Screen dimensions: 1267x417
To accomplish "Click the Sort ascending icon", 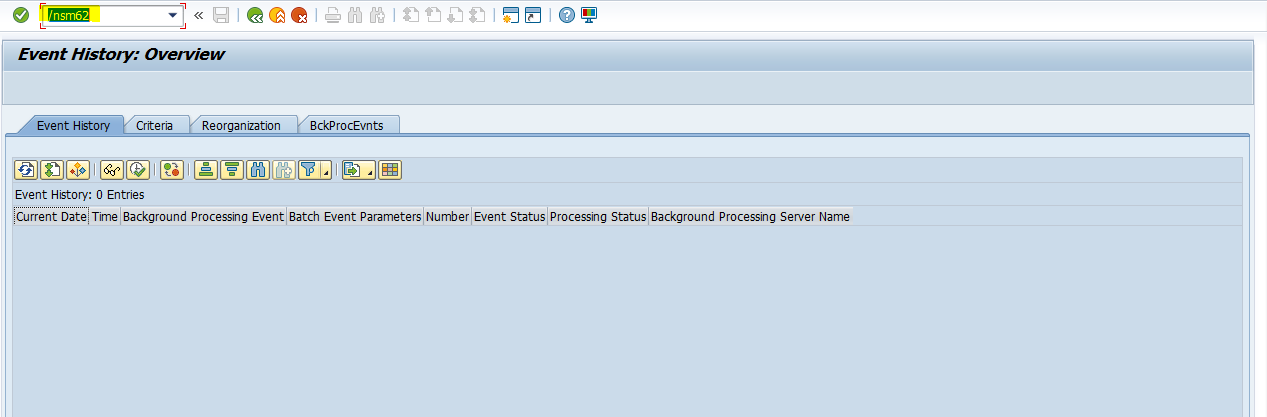I will 205,170.
